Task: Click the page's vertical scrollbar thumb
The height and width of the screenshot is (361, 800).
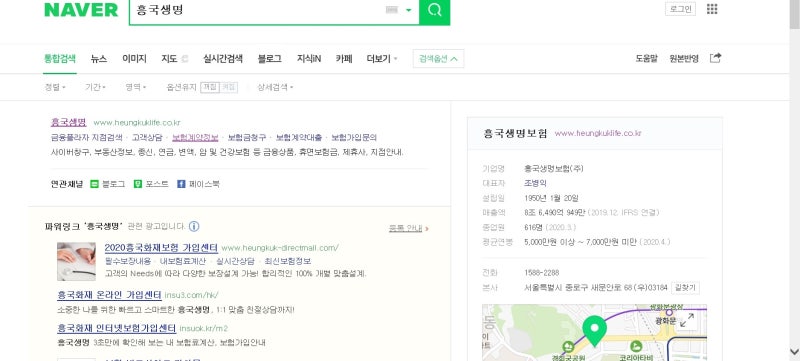Action: [x=794, y=14]
